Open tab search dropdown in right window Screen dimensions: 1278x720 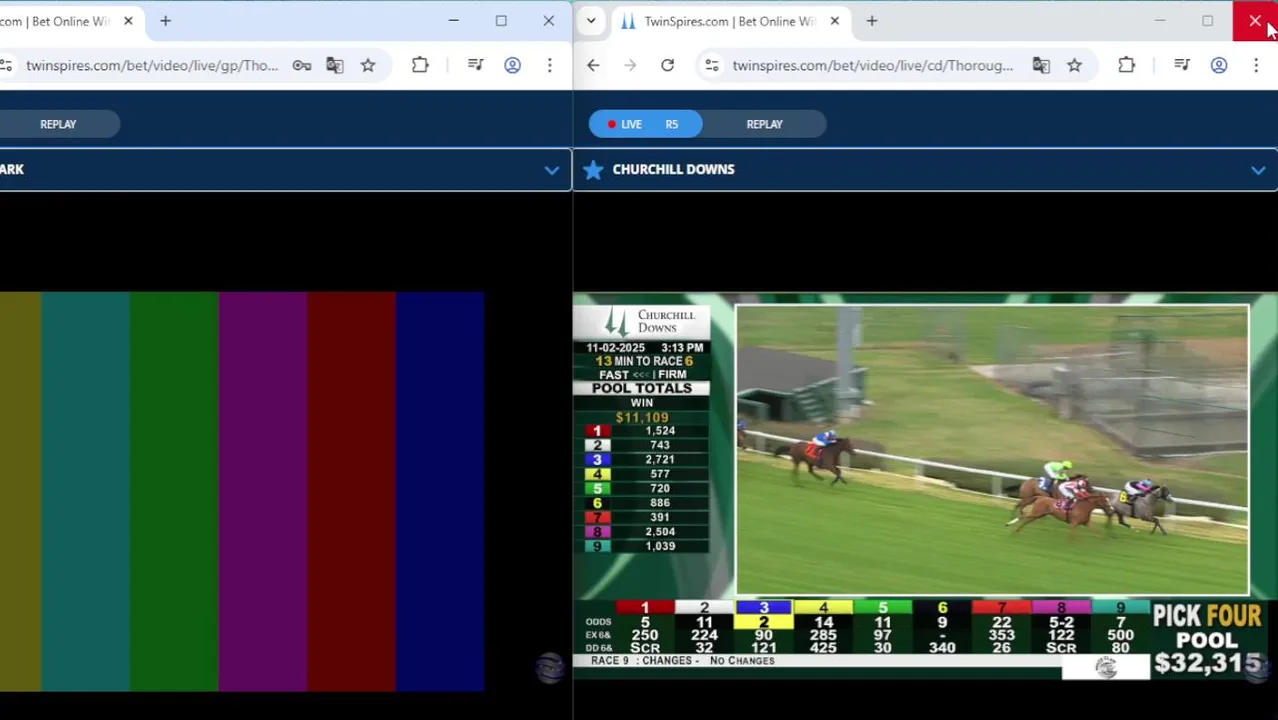591,21
